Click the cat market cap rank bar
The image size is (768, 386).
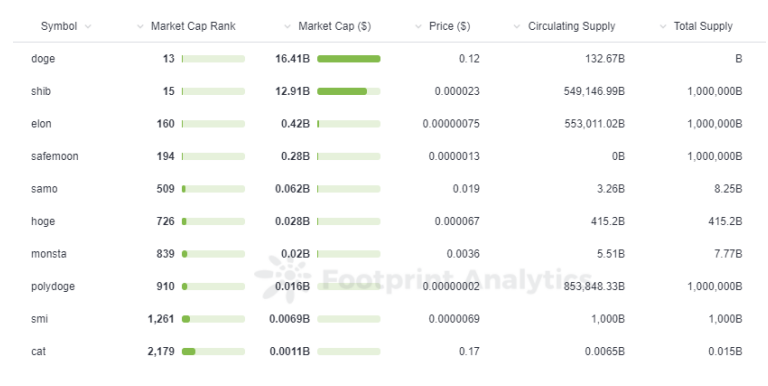coord(213,351)
